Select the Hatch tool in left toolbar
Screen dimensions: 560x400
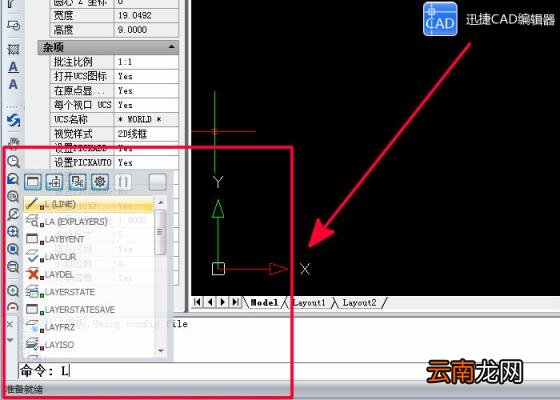click(13, 49)
